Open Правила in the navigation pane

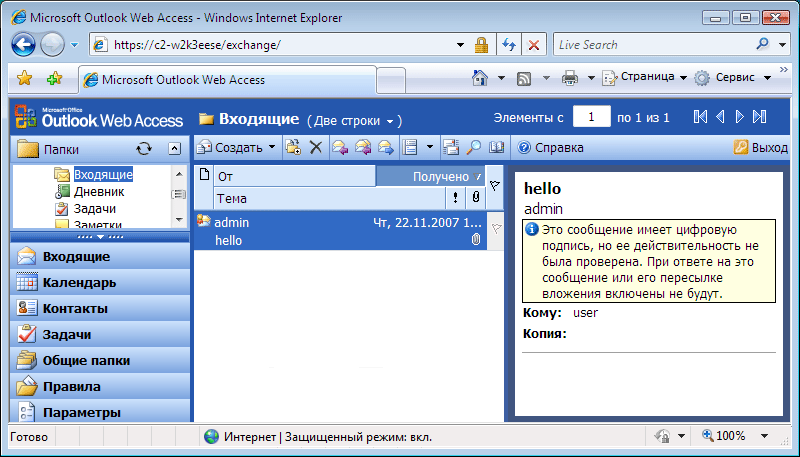pos(100,387)
